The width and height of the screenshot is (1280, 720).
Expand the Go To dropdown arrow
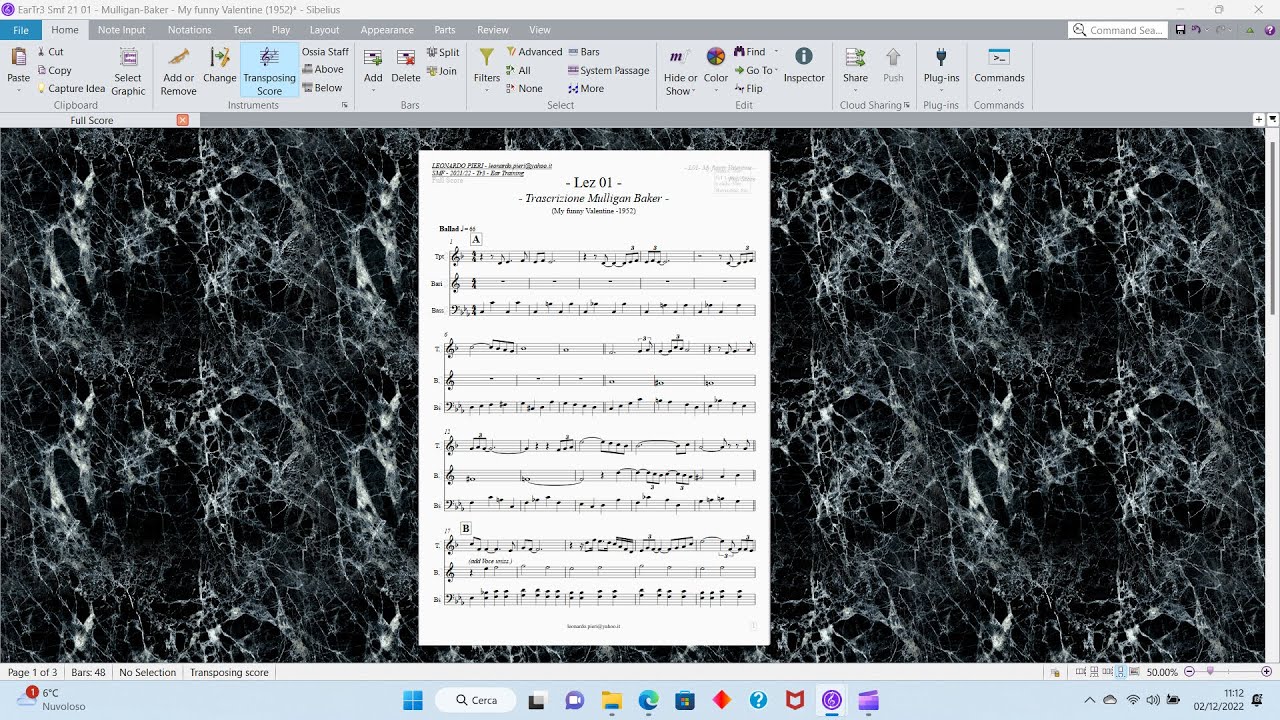coord(776,70)
